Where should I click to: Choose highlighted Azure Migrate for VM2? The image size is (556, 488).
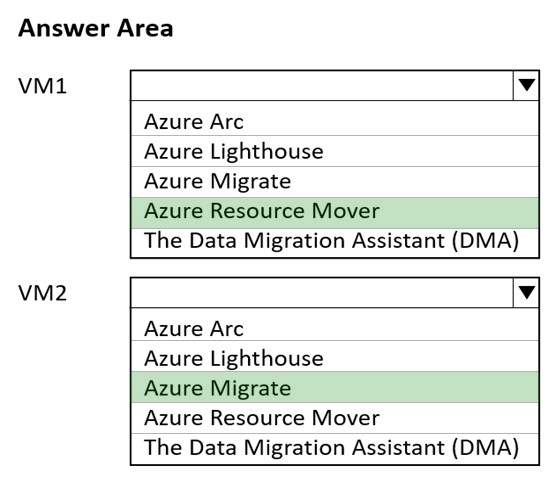(335, 387)
